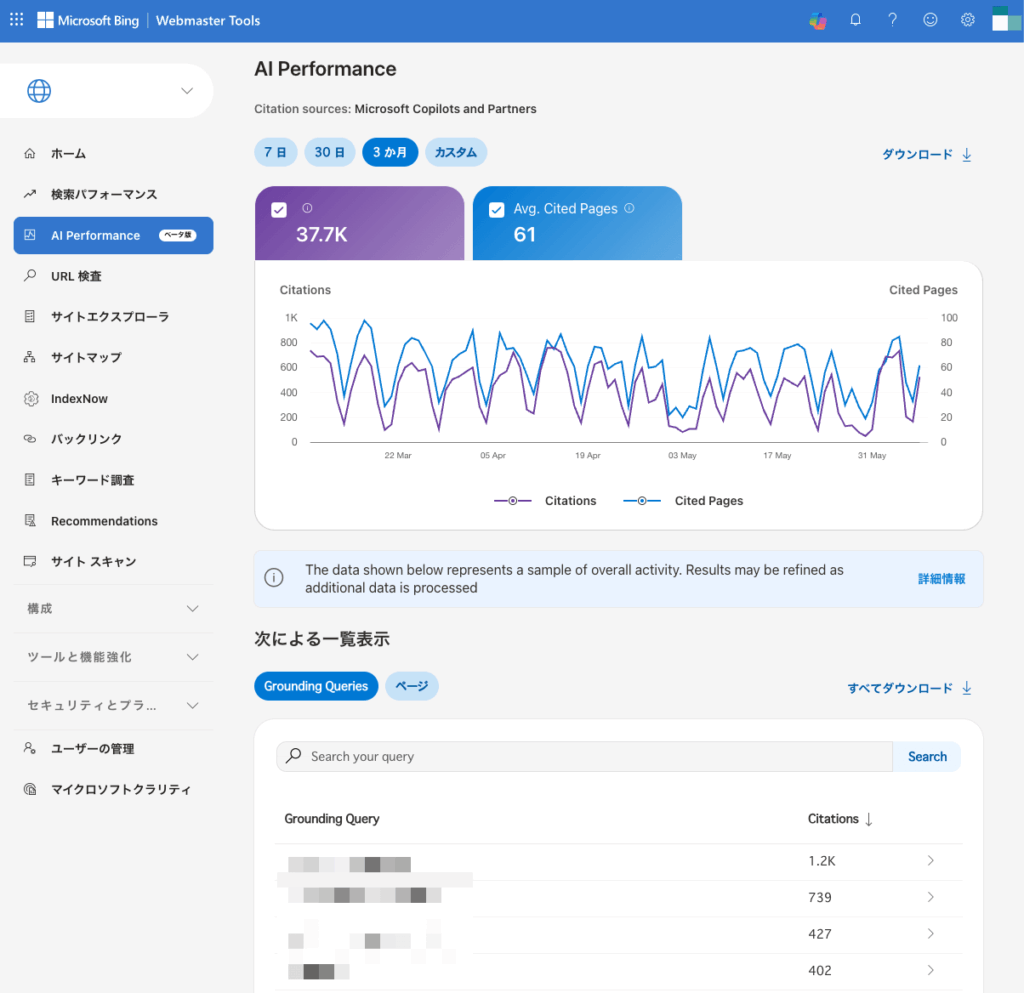The height and width of the screenshot is (993, 1024).
Task: Open the help question mark icon
Action: 892,20
